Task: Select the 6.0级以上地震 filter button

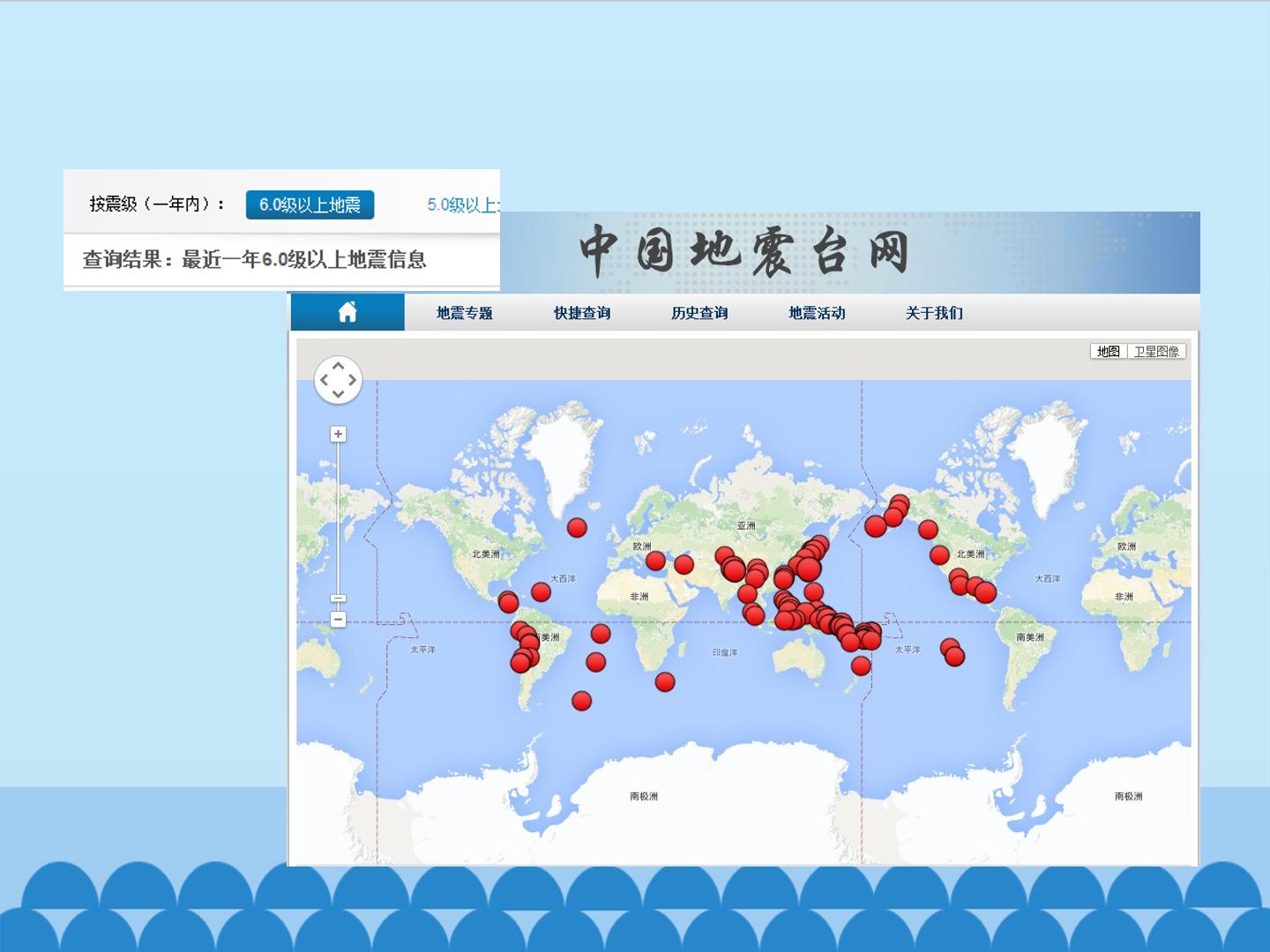Action: pos(310,205)
